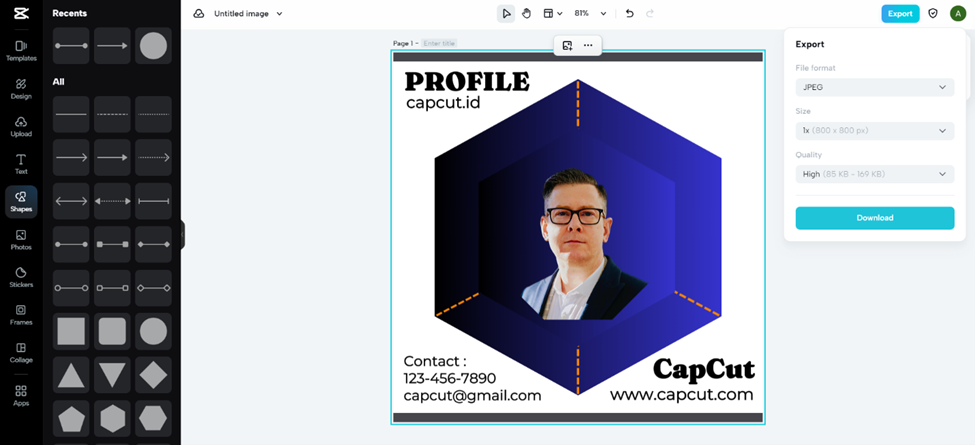Pick the recent dot-ended line shape

(x=71, y=46)
